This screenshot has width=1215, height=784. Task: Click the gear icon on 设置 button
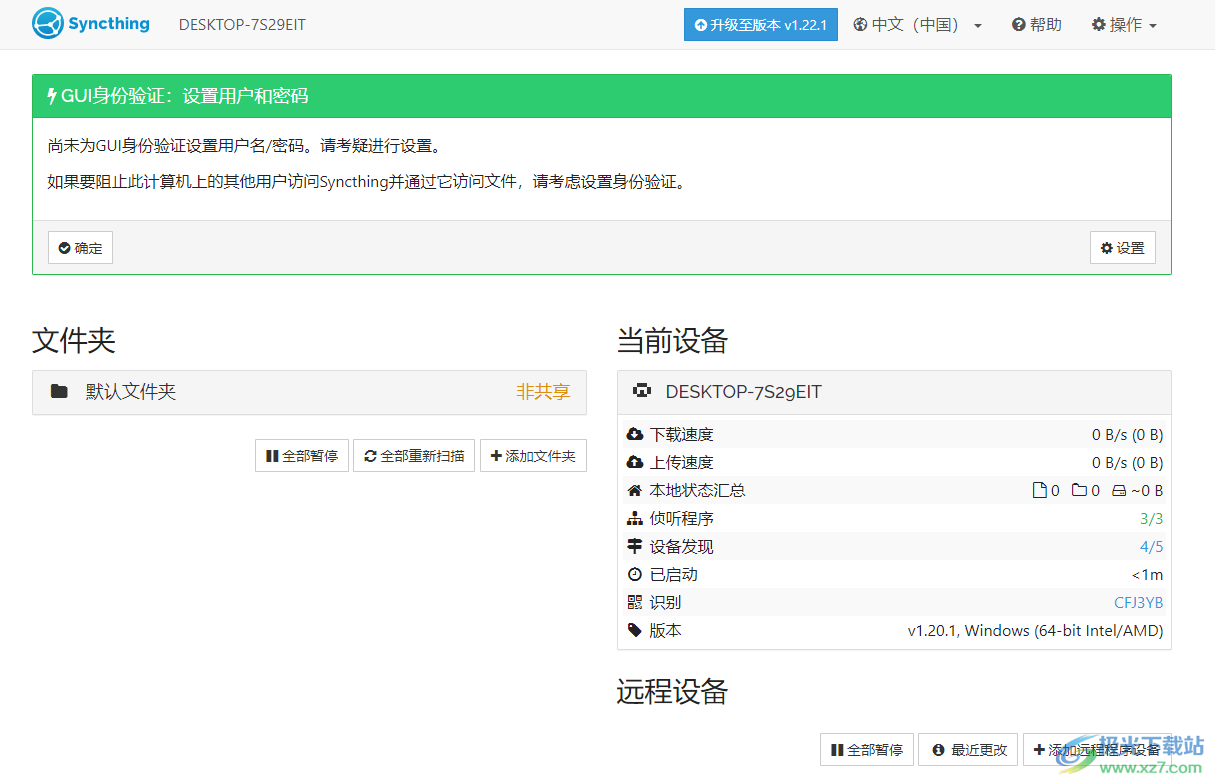[x=1107, y=248]
